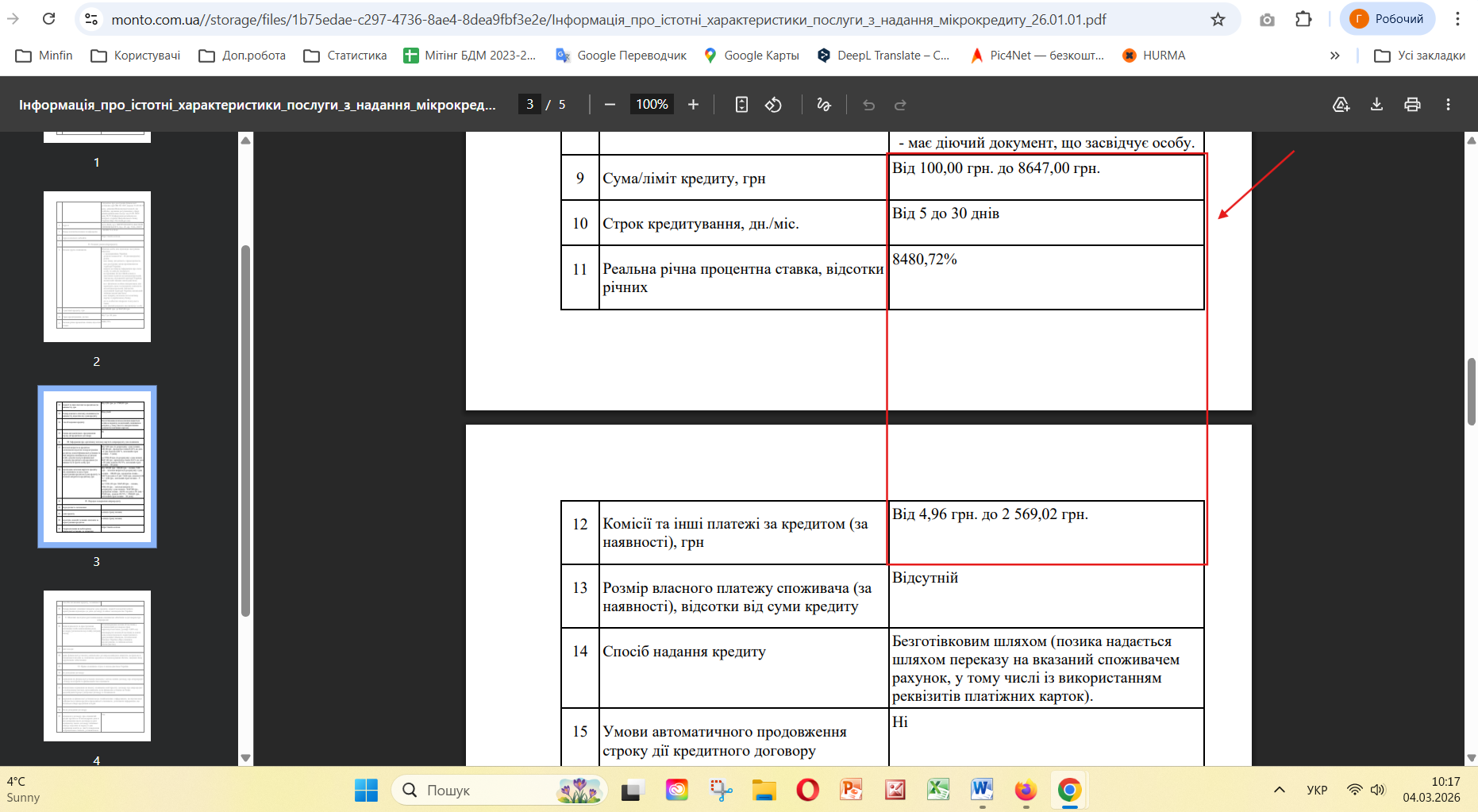Save PDF to Google Drive
Image resolution: width=1478 pixels, height=812 pixels.
1341,104
